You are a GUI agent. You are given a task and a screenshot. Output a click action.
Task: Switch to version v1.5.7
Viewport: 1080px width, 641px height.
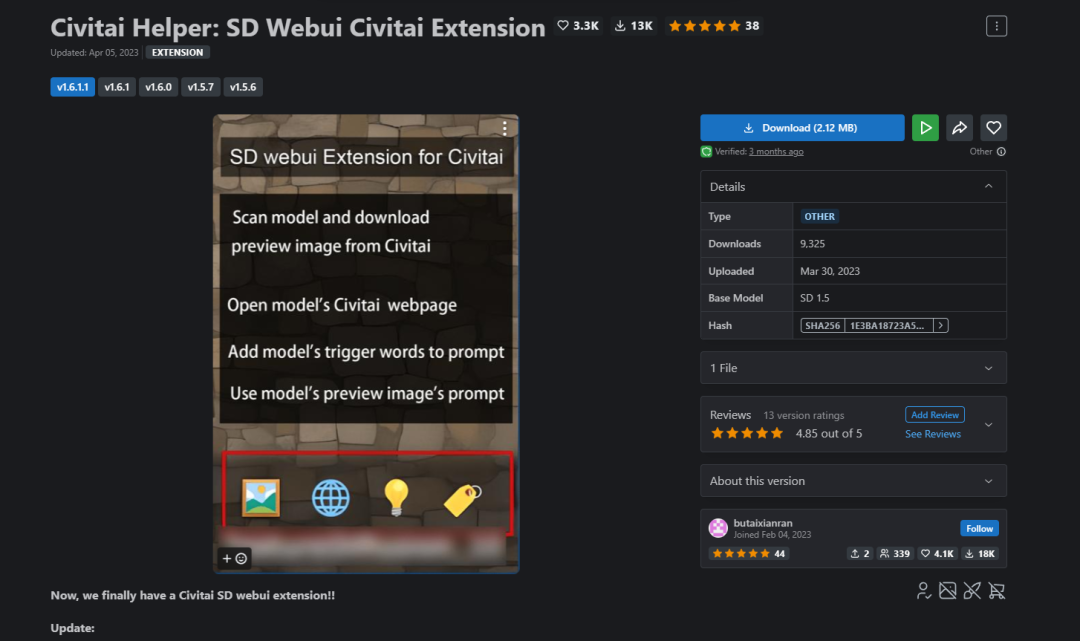[x=202, y=86]
